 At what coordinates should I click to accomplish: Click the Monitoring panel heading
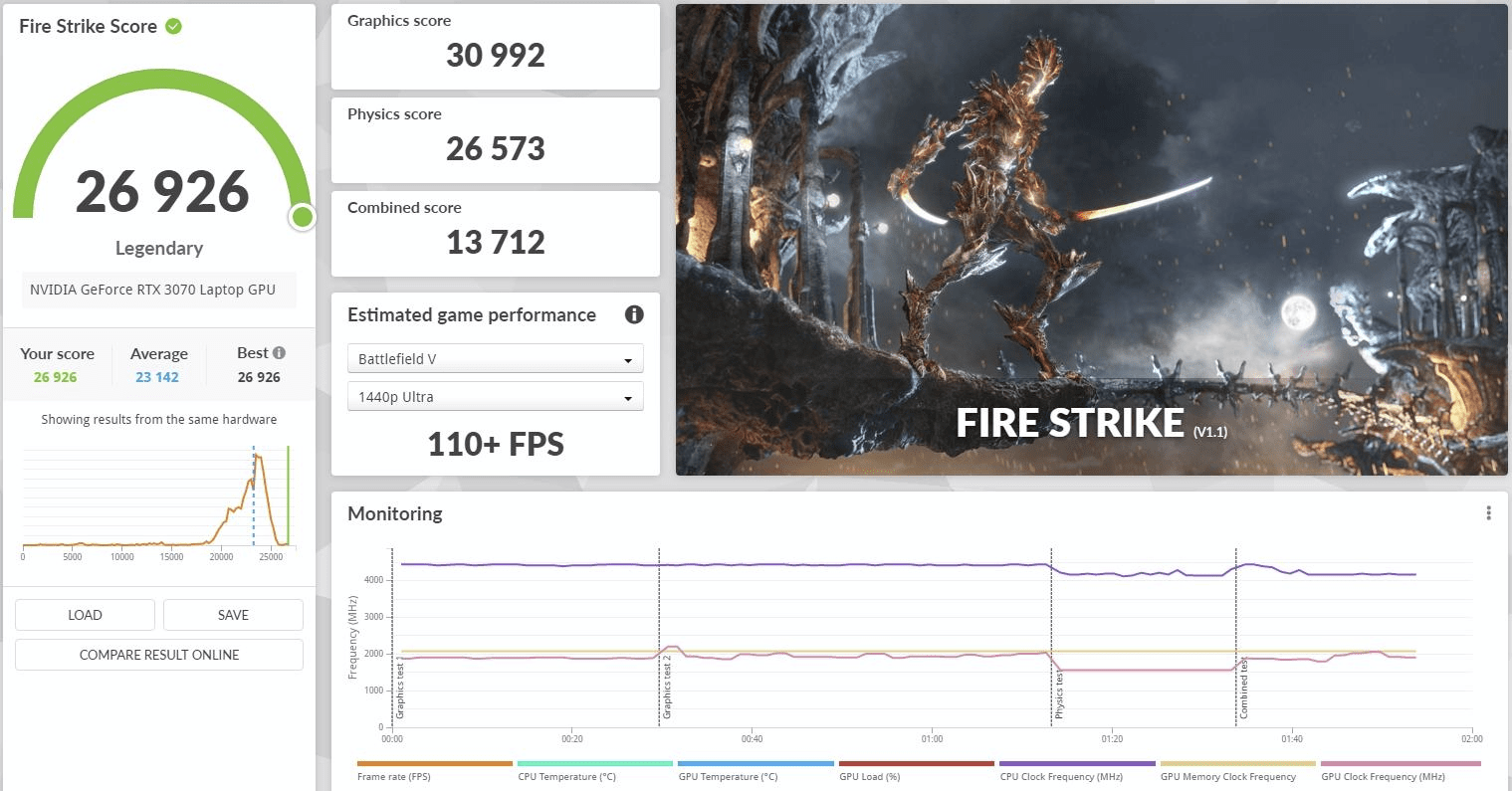(x=395, y=513)
